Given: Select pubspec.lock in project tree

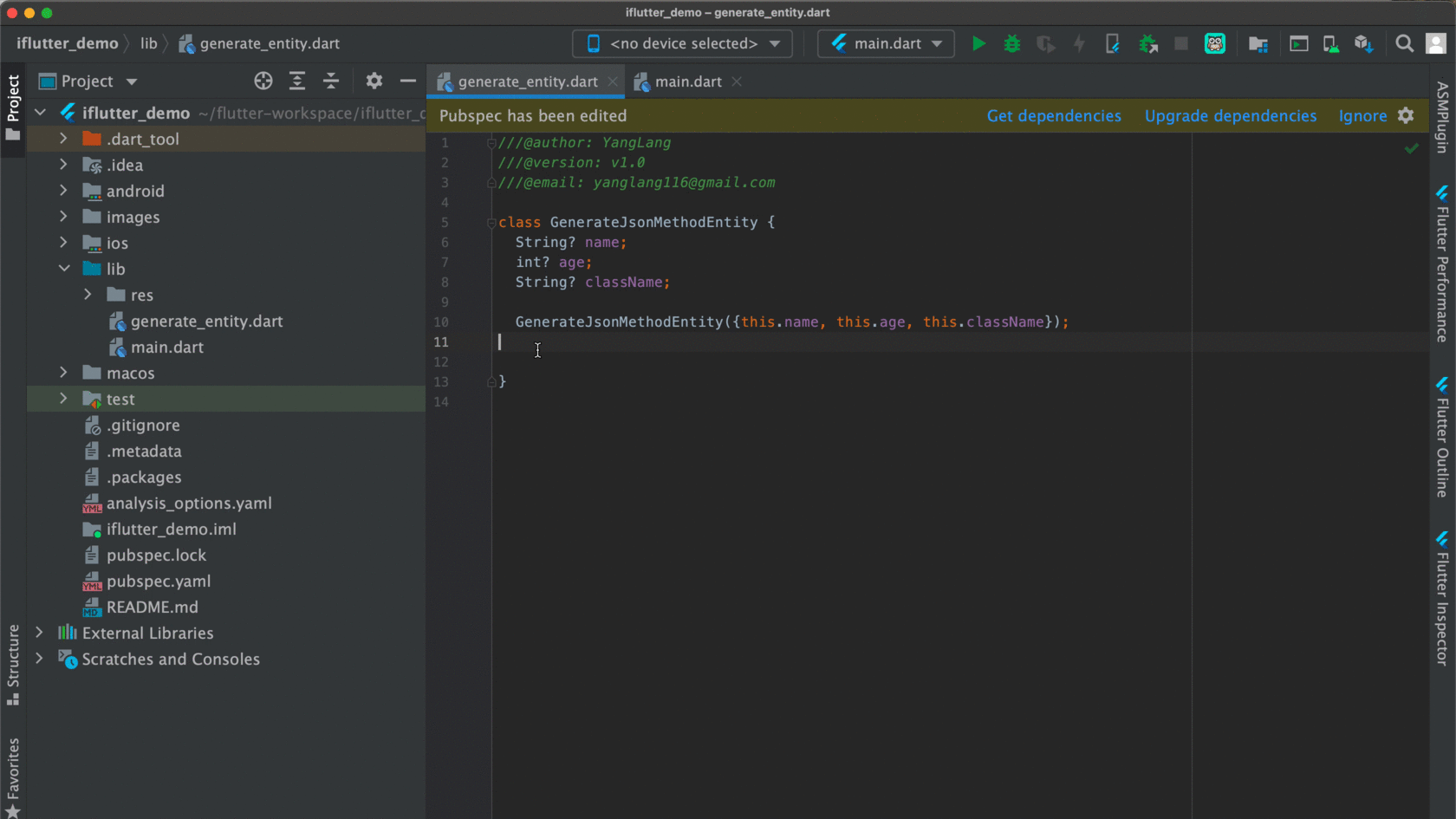Looking at the screenshot, I should [156, 555].
